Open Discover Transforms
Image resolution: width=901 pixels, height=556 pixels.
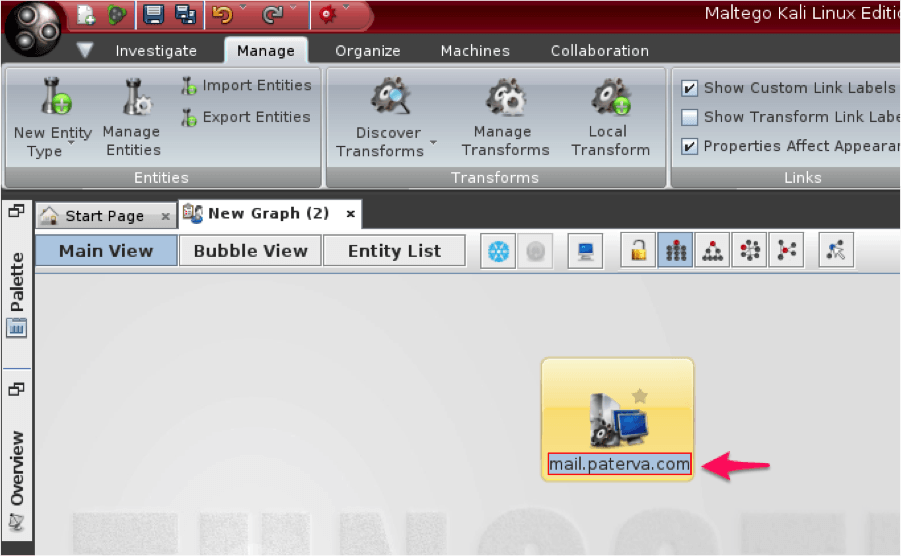(x=386, y=118)
